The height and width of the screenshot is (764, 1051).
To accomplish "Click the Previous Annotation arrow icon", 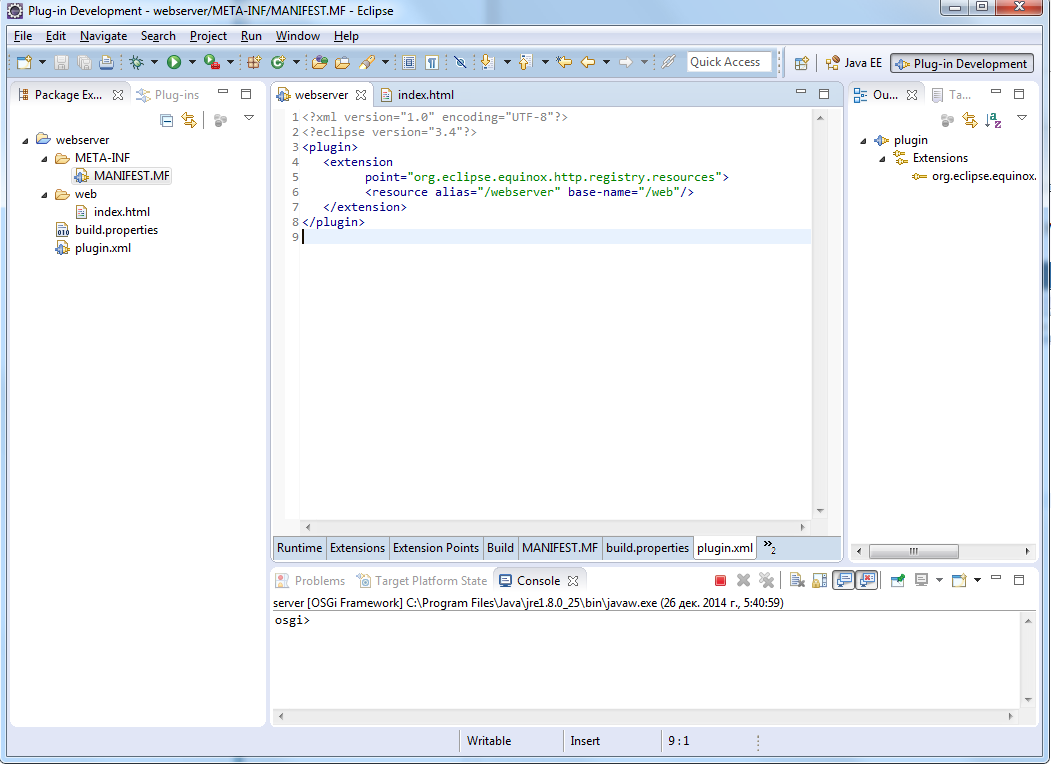I will 526,62.
